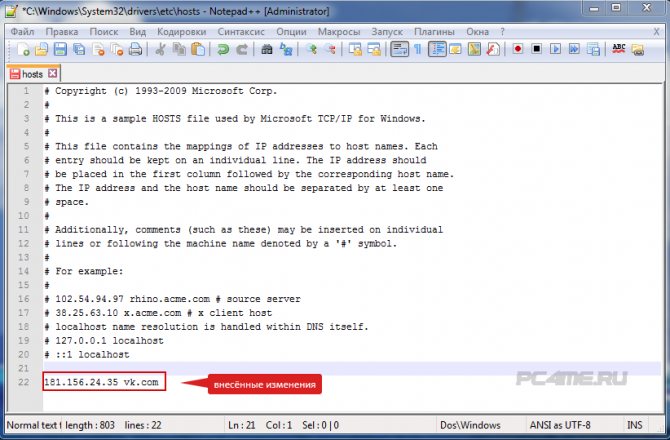Place cursor in line 22 vk.com entry
Image resolution: width=670 pixels, height=440 pixels.
[x=102, y=382]
